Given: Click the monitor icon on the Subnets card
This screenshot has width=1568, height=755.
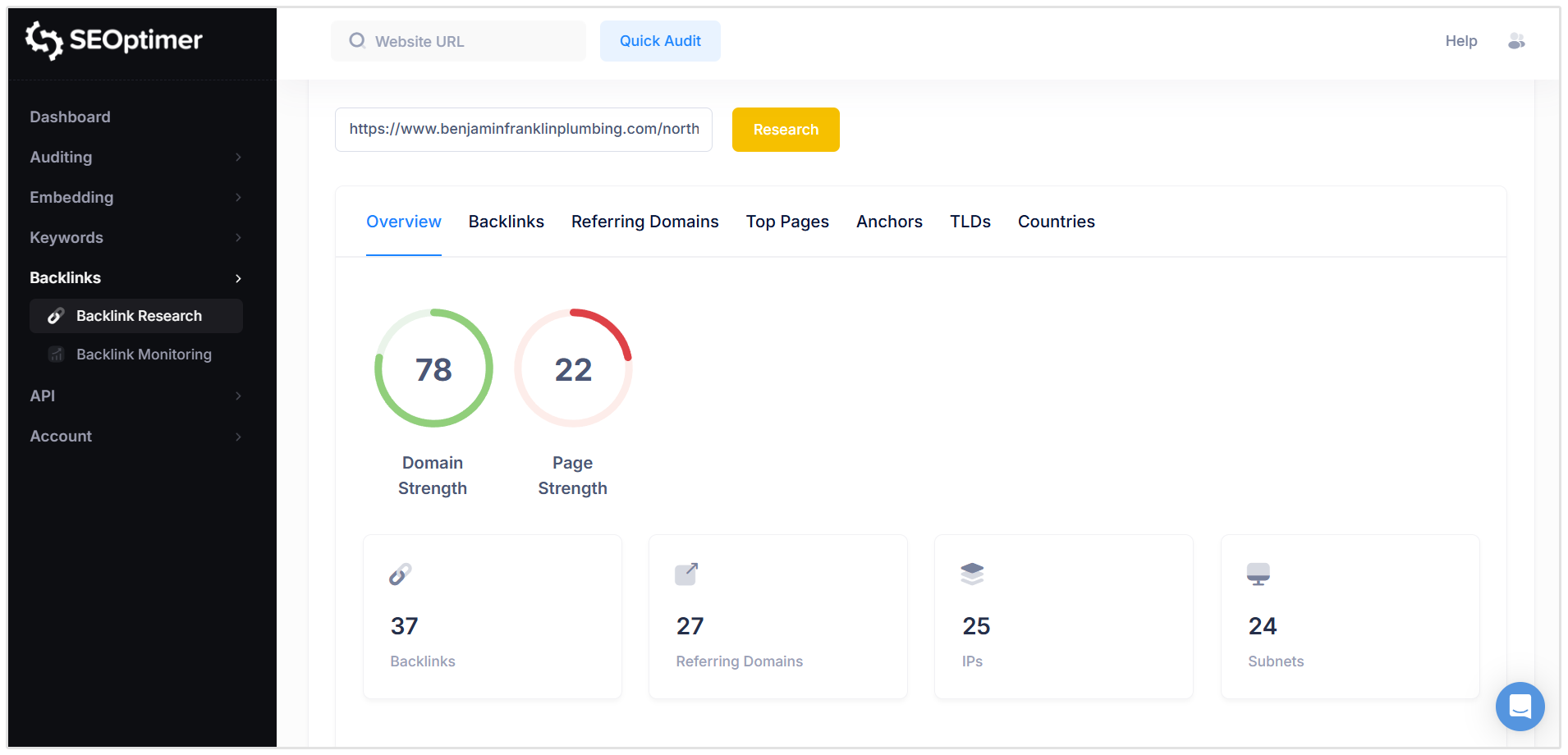Looking at the screenshot, I should point(1259,574).
